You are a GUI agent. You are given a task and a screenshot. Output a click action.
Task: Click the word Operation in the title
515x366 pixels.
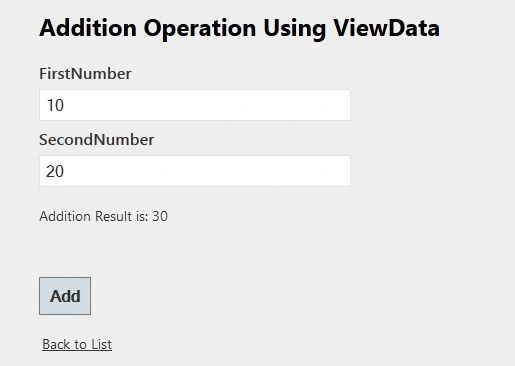coord(200,29)
